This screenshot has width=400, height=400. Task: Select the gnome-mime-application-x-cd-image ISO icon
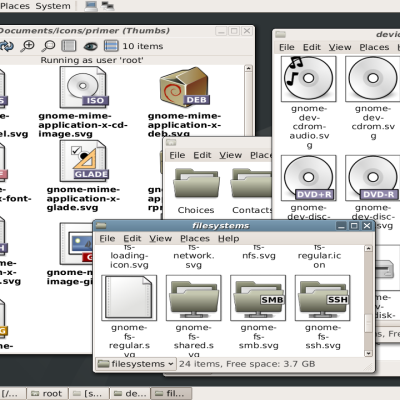click(83, 87)
